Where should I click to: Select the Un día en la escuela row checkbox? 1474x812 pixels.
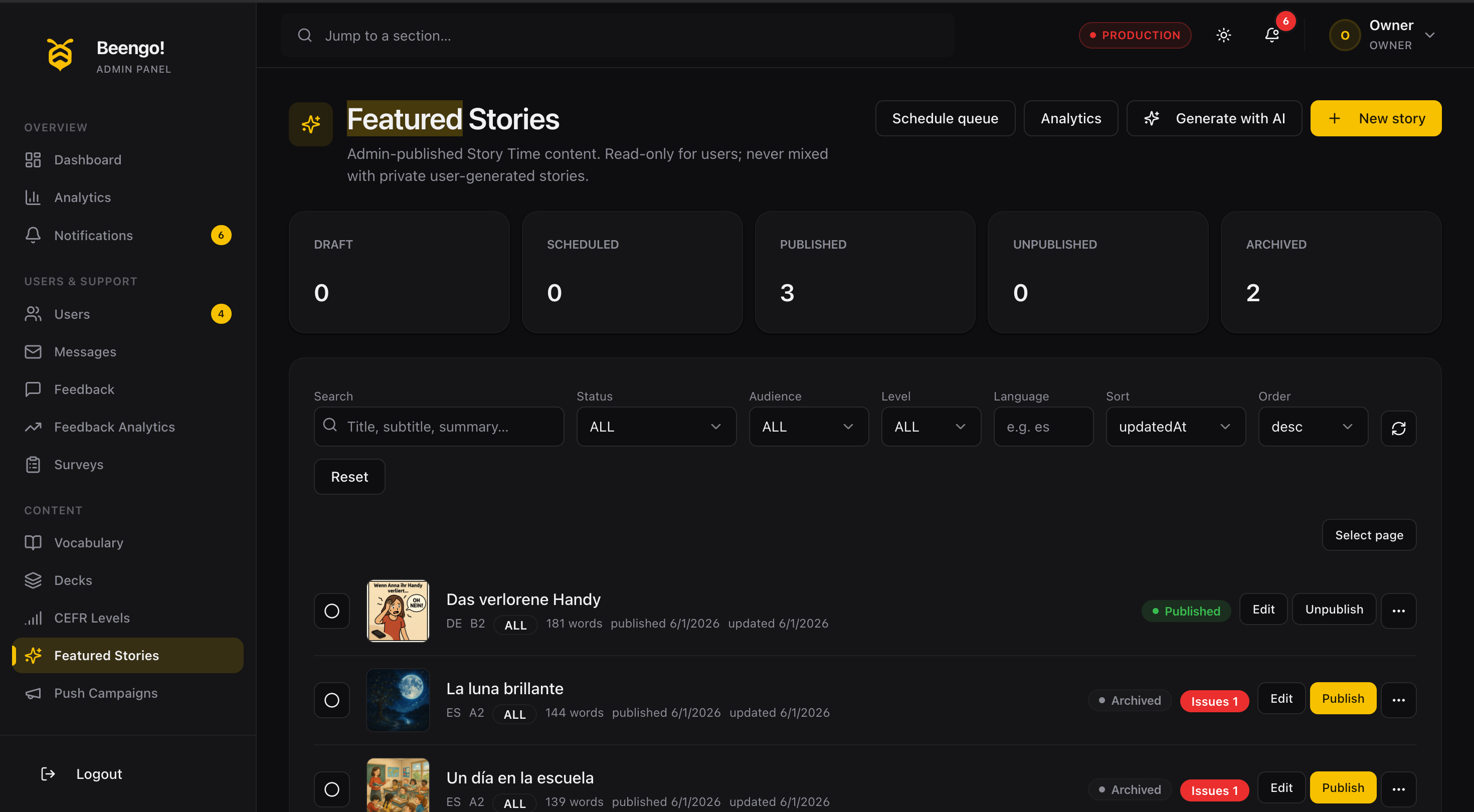coord(332,789)
